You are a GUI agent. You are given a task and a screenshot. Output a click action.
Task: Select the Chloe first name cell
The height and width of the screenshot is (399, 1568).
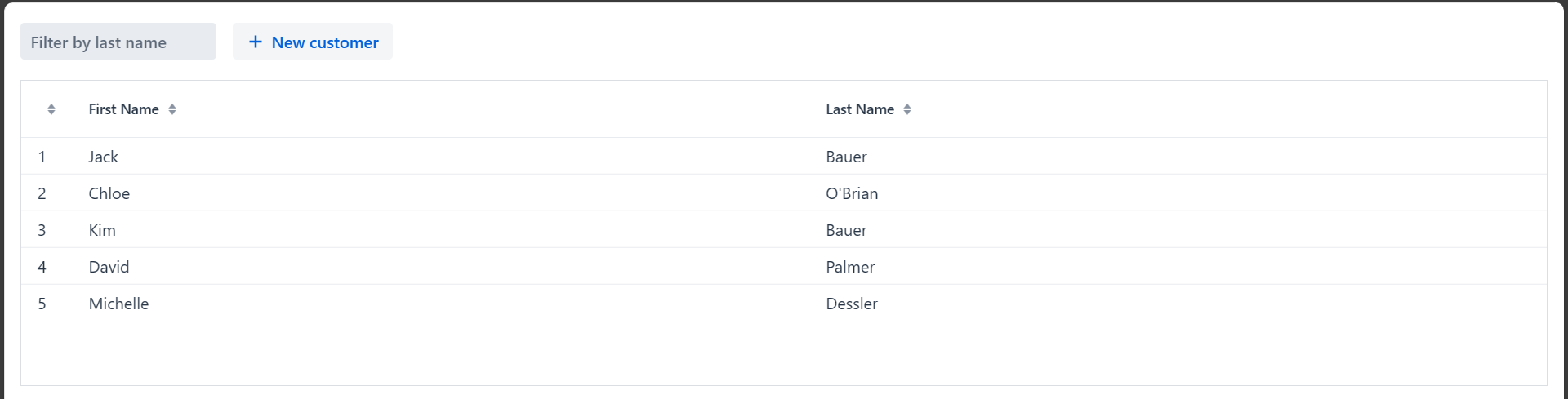pyautogui.click(x=109, y=193)
